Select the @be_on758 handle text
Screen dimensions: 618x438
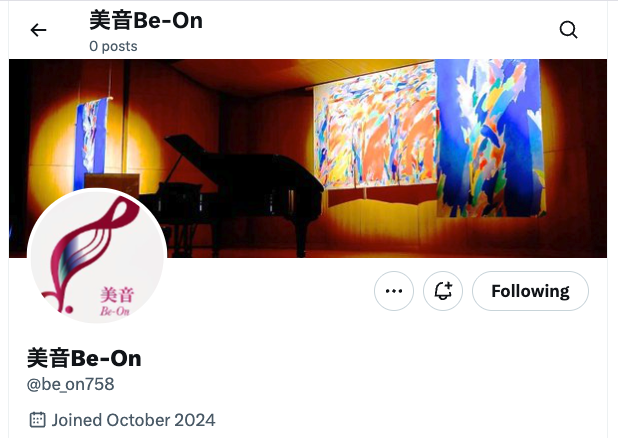pos(71,384)
